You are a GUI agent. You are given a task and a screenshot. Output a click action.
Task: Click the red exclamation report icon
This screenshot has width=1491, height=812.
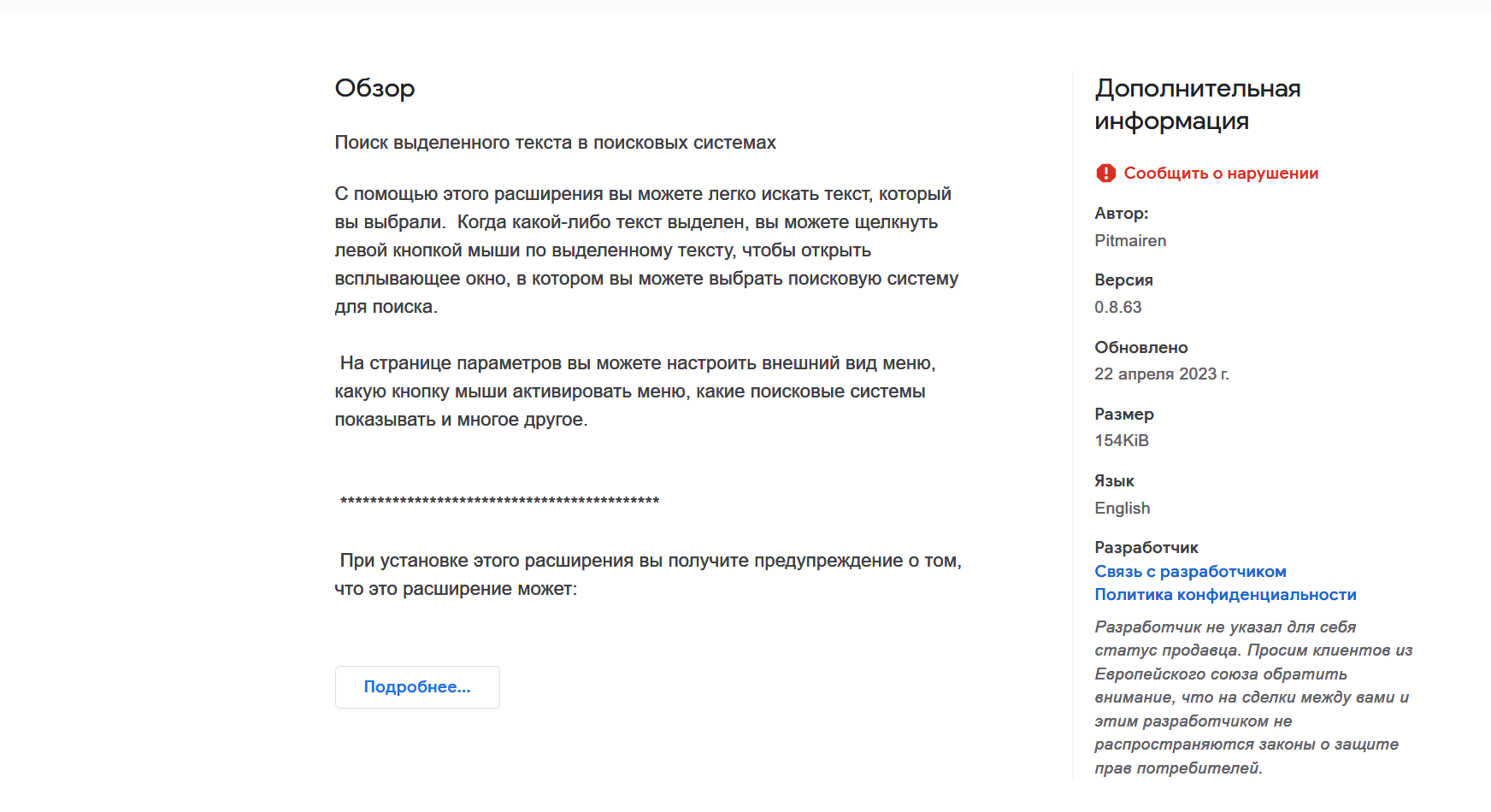[1105, 174]
